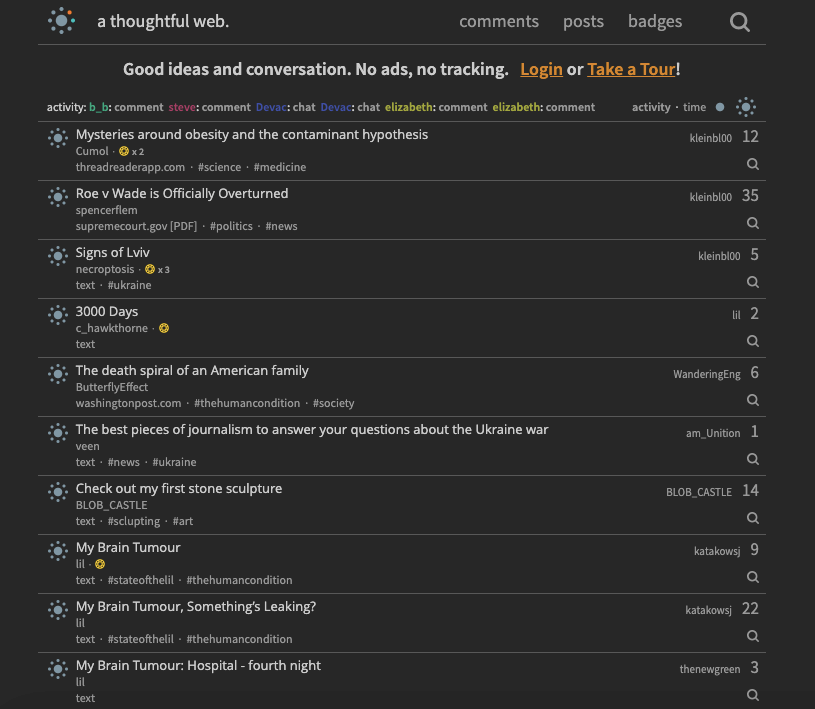Viewport: 815px width, 709px height.
Task: Click the Take a Tour link
Action: click(x=632, y=69)
